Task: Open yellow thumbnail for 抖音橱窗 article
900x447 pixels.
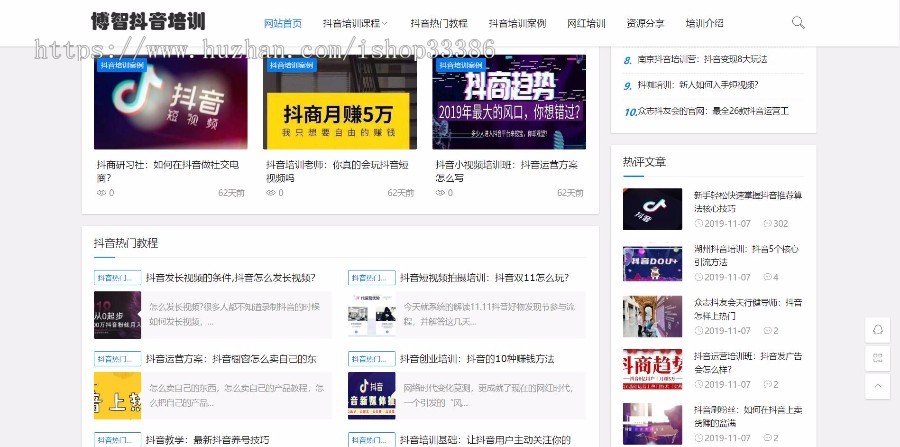Action: pyautogui.click(x=118, y=396)
